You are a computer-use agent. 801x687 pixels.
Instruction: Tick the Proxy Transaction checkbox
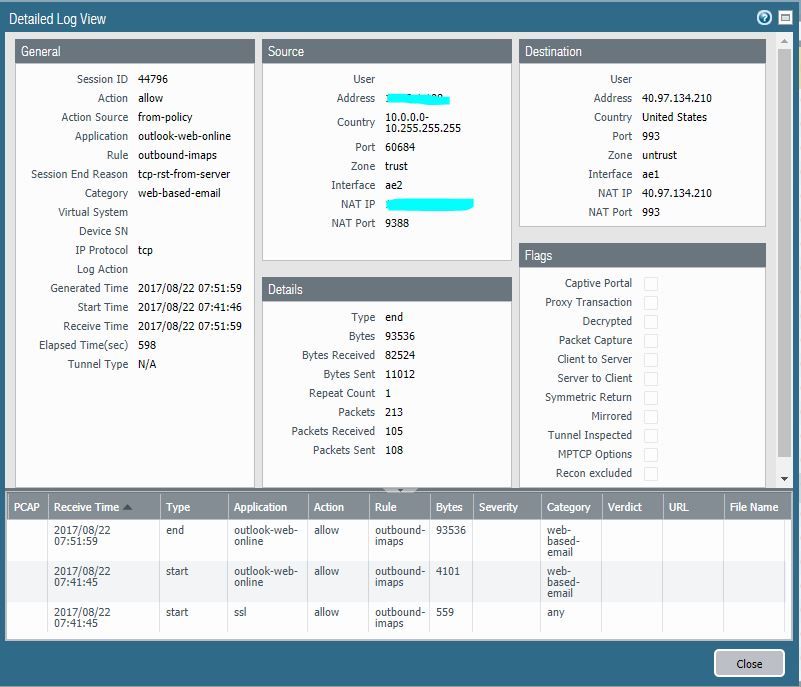click(x=651, y=303)
